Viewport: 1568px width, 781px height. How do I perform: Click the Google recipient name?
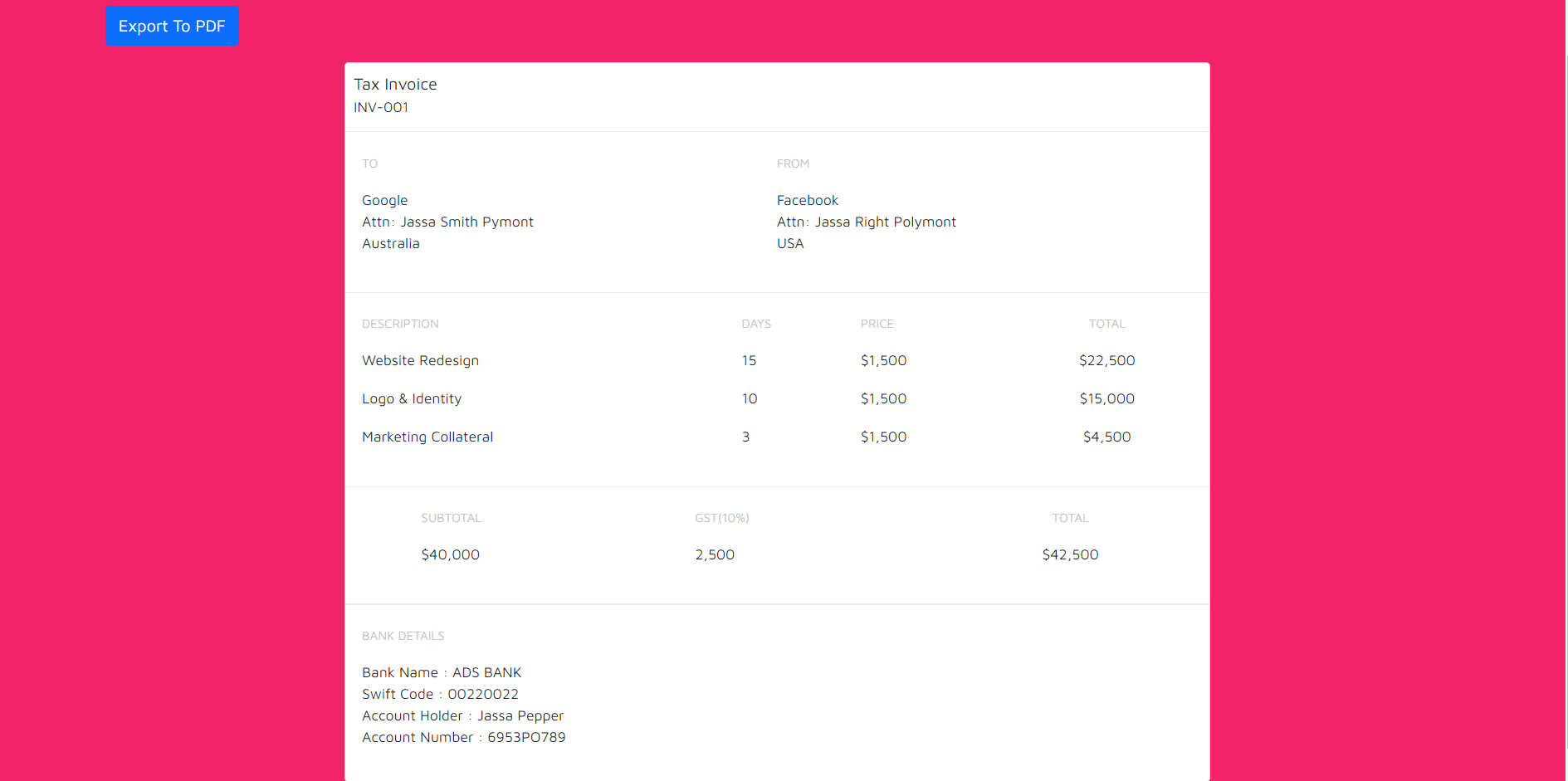(384, 201)
